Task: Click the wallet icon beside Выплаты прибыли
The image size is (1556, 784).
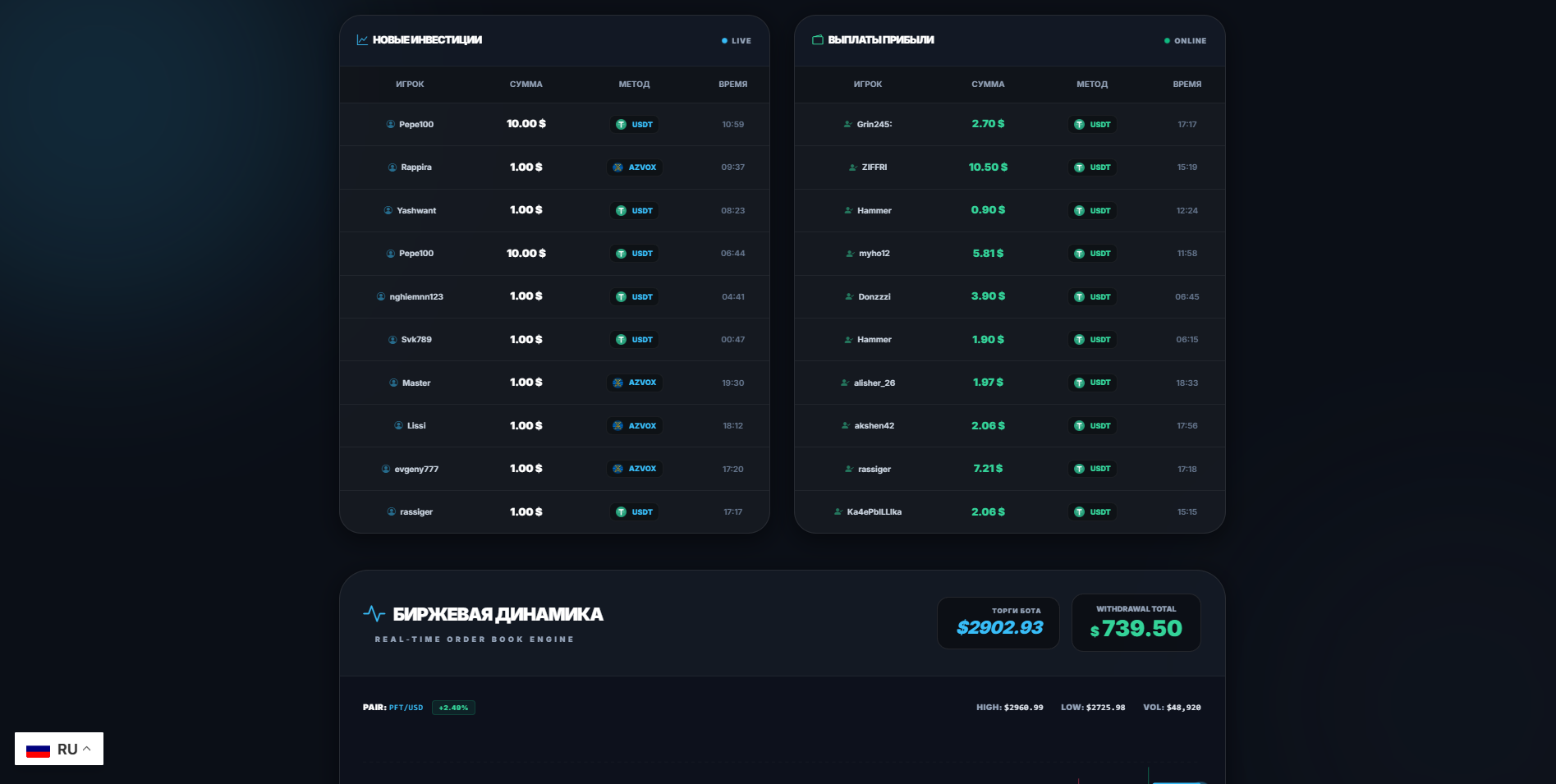Action: pos(818,39)
